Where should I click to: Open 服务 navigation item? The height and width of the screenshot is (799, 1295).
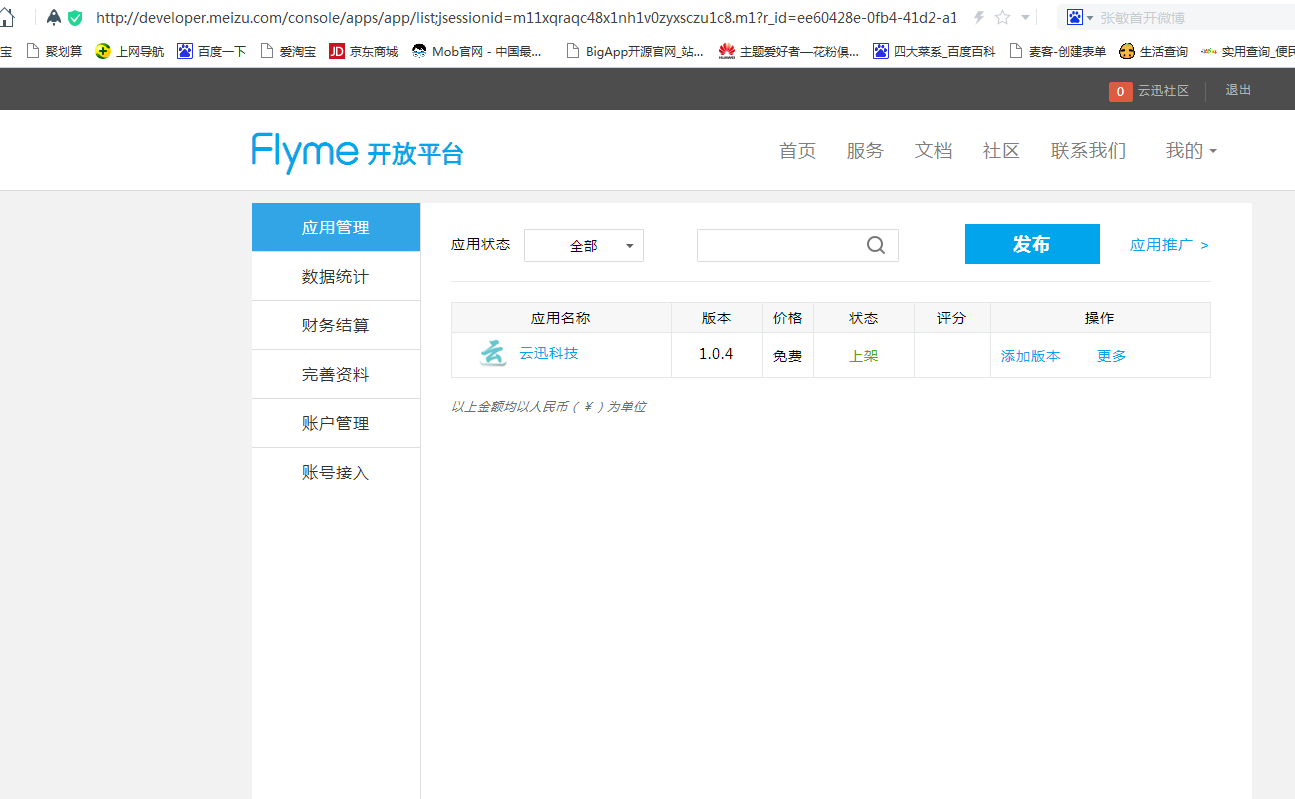(x=865, y=151)
